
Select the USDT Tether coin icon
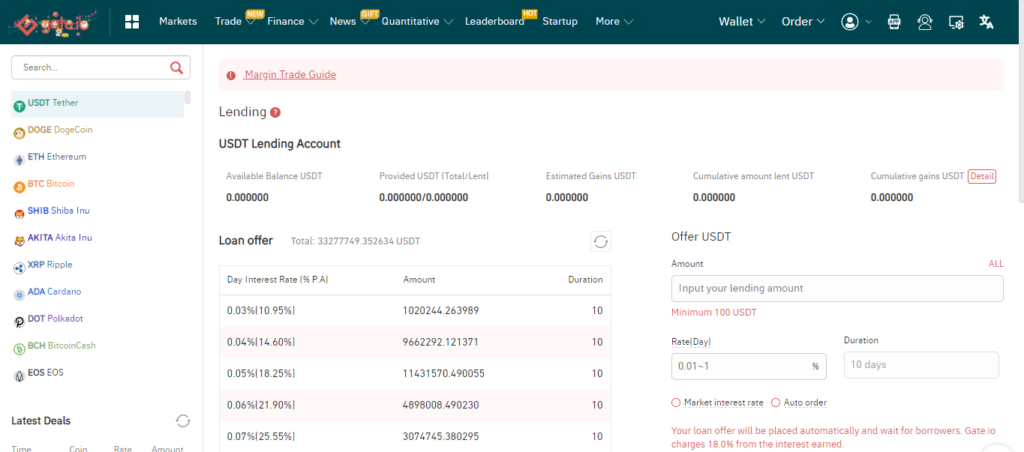pyautogui.click(x=20, y=104)
